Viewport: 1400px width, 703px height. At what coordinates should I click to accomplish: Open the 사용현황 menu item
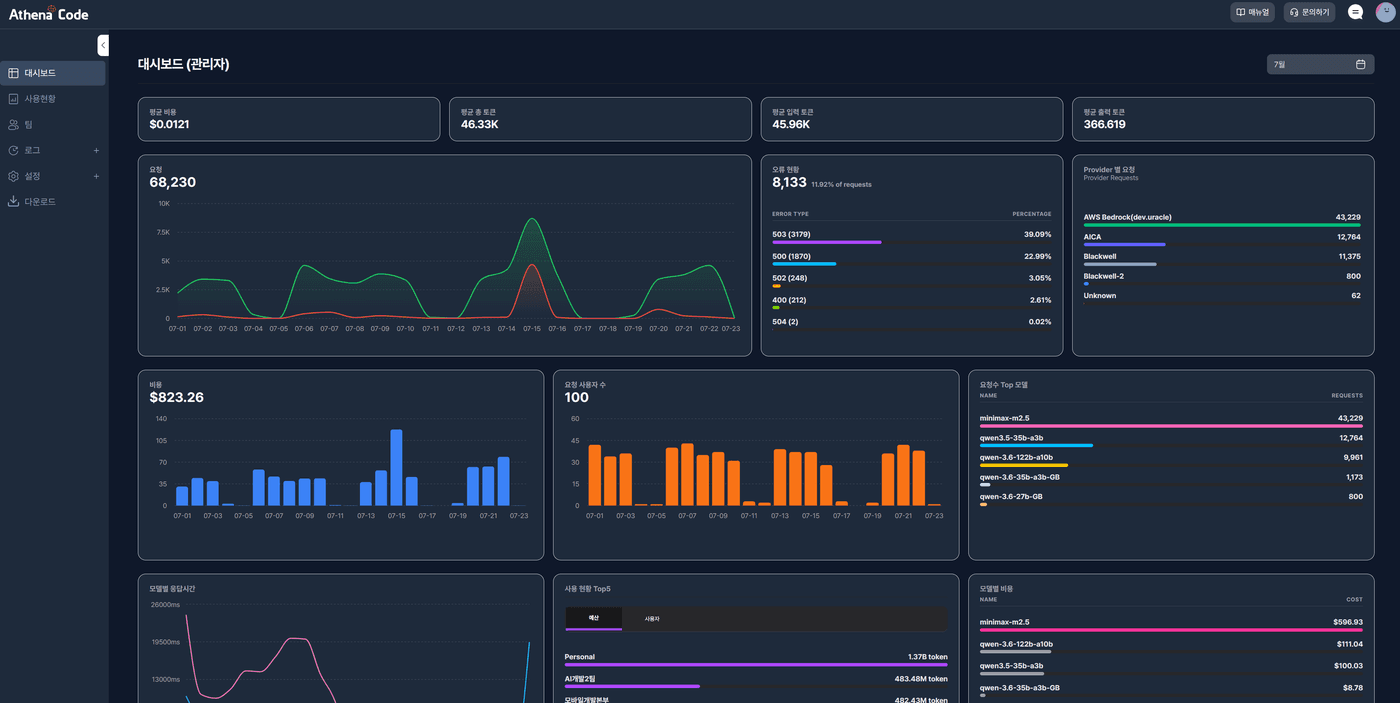coord(52,99)
